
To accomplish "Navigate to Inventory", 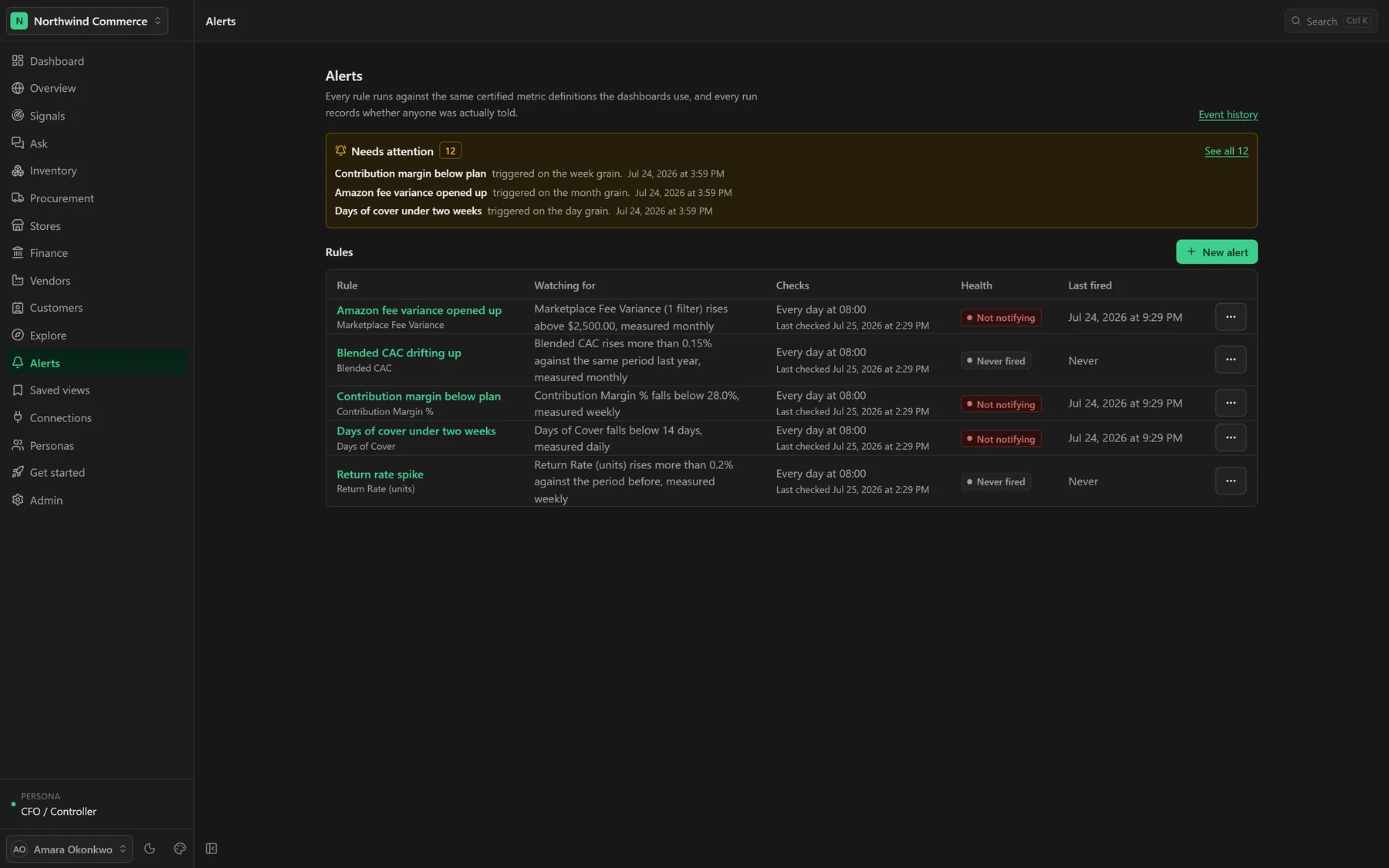I will pyautogui.click(x=96, y=171).
